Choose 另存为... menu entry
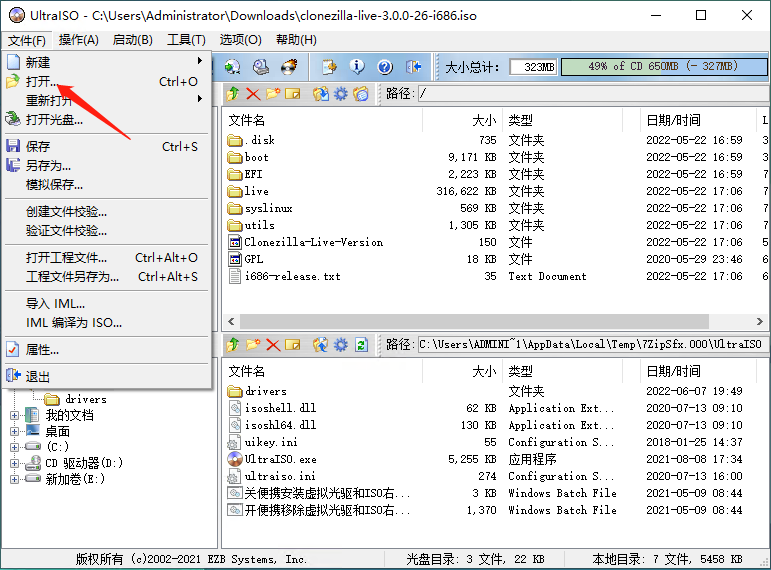The image size is (771, 570). 107,166
